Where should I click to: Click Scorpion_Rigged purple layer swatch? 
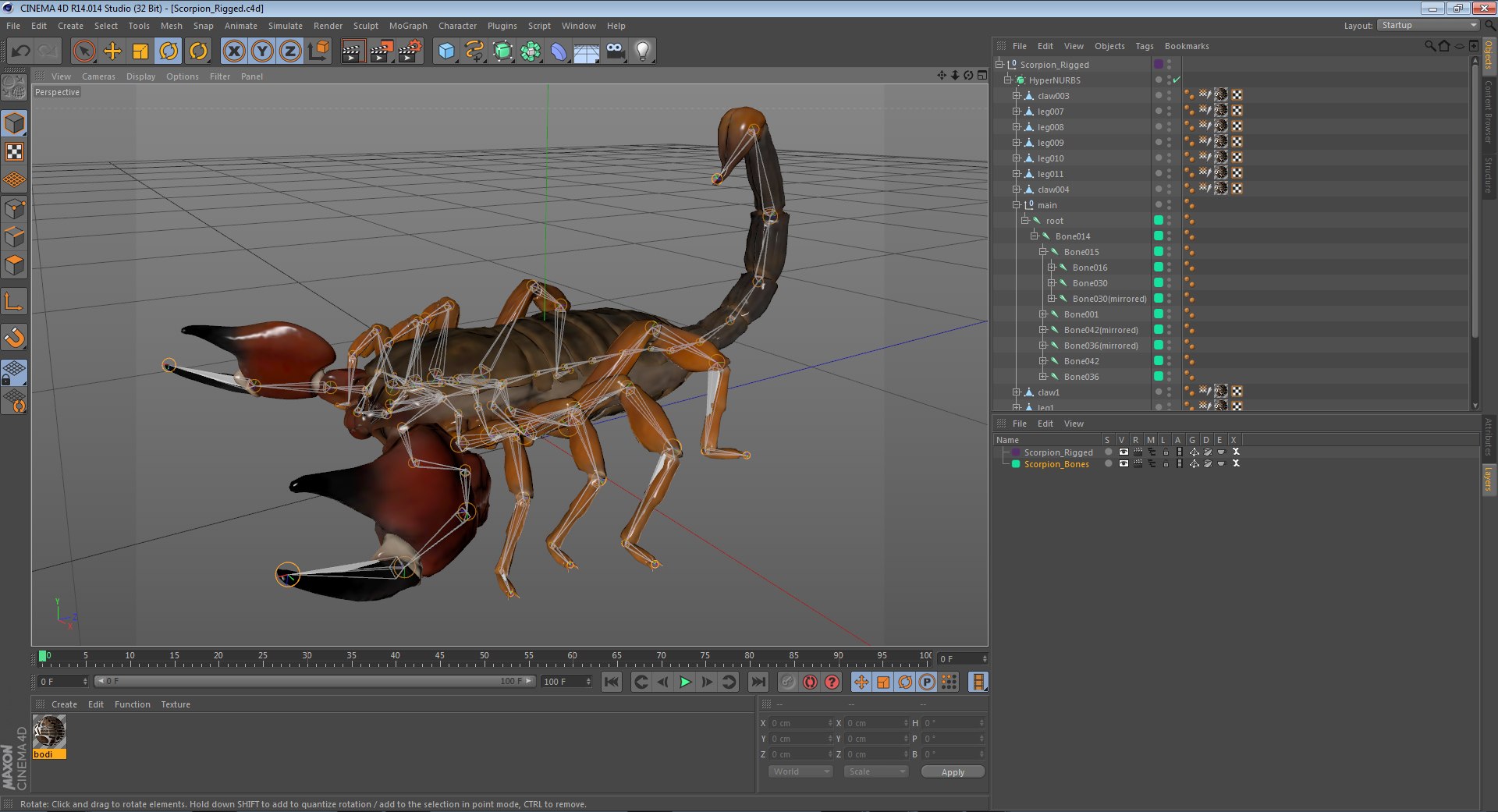tap(1159, 64)
